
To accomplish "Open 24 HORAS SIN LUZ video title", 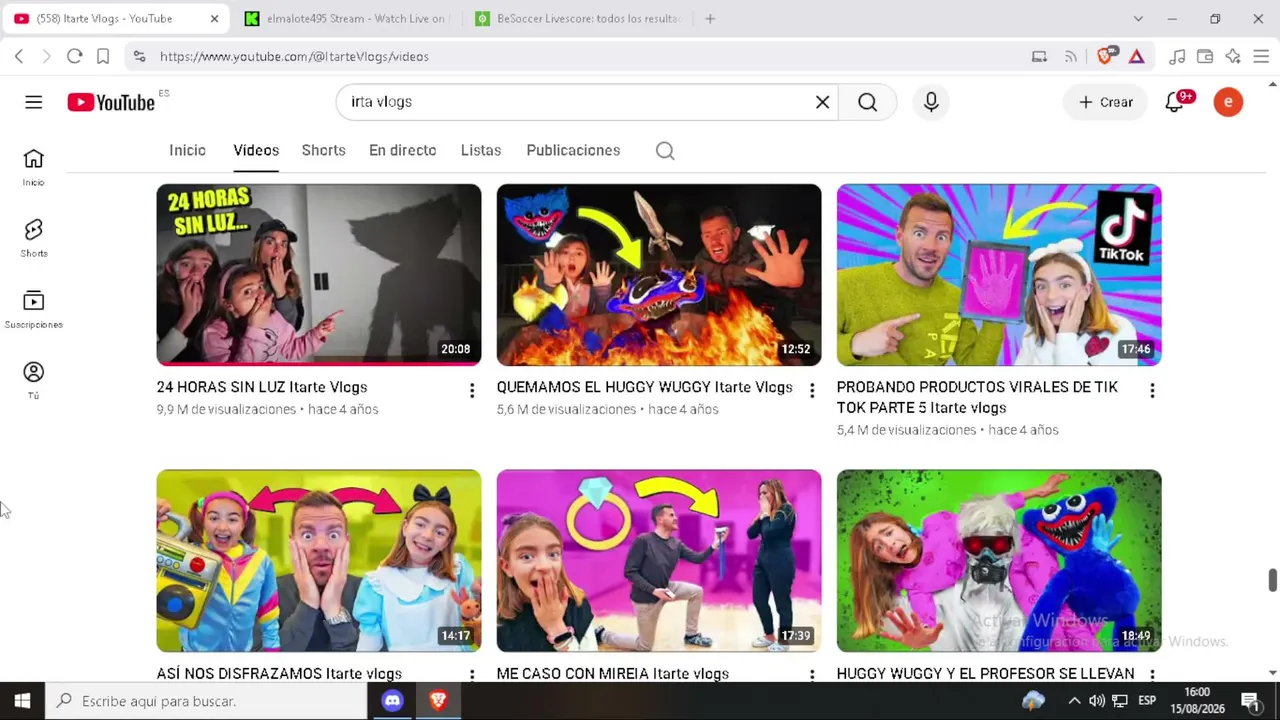I will pyautogui.click(x=262, y=387).
